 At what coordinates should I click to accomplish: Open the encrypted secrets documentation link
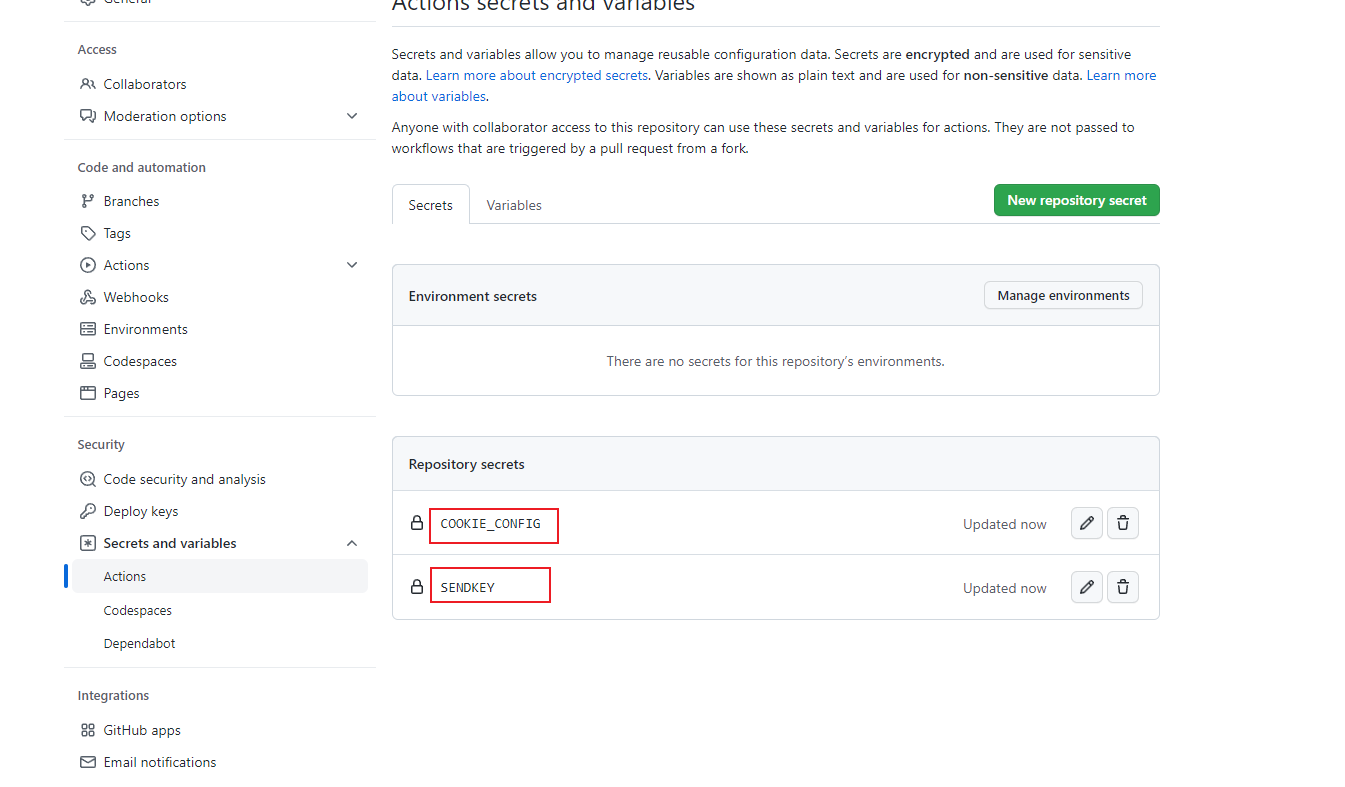tap(537, 74)
